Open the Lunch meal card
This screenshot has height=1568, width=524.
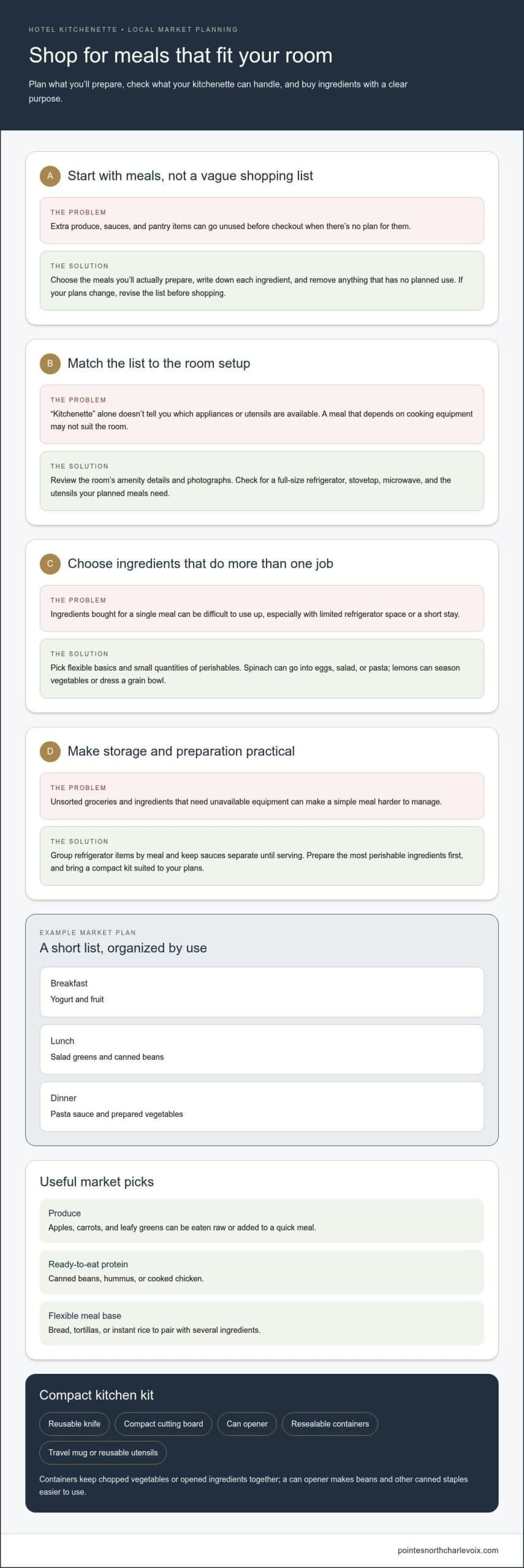pos(262,1049)
